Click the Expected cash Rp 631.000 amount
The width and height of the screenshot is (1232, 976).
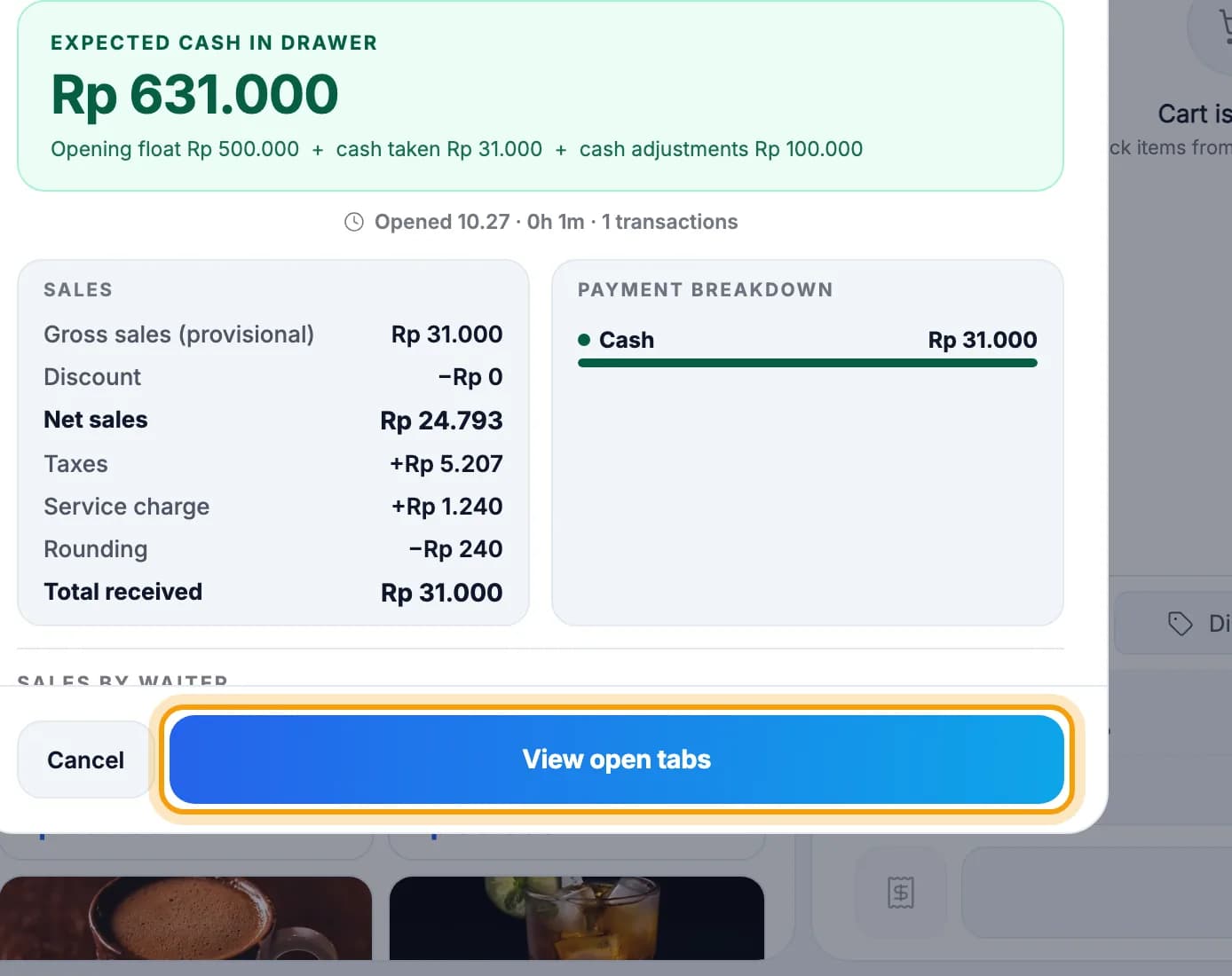[x=194, y=94]
